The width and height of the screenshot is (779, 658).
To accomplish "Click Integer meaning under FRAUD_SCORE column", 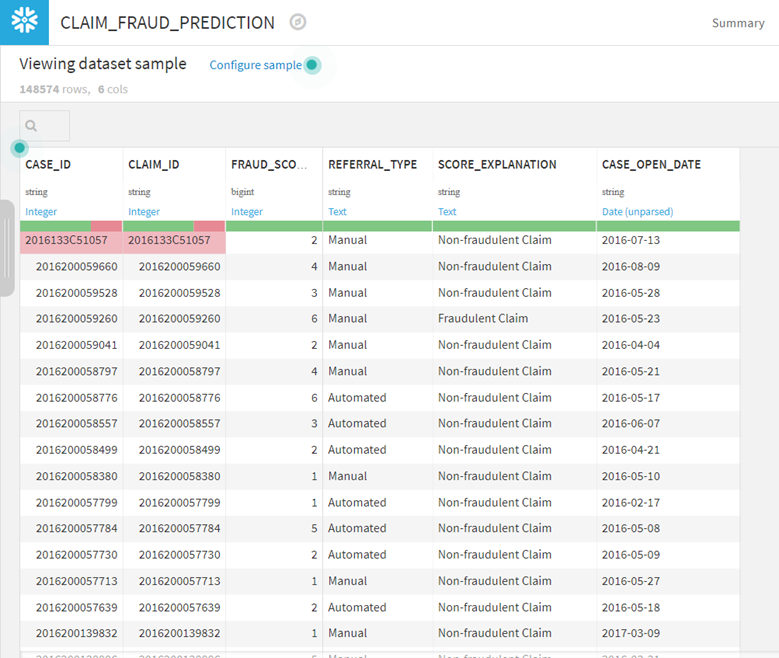I will [246, 212].
